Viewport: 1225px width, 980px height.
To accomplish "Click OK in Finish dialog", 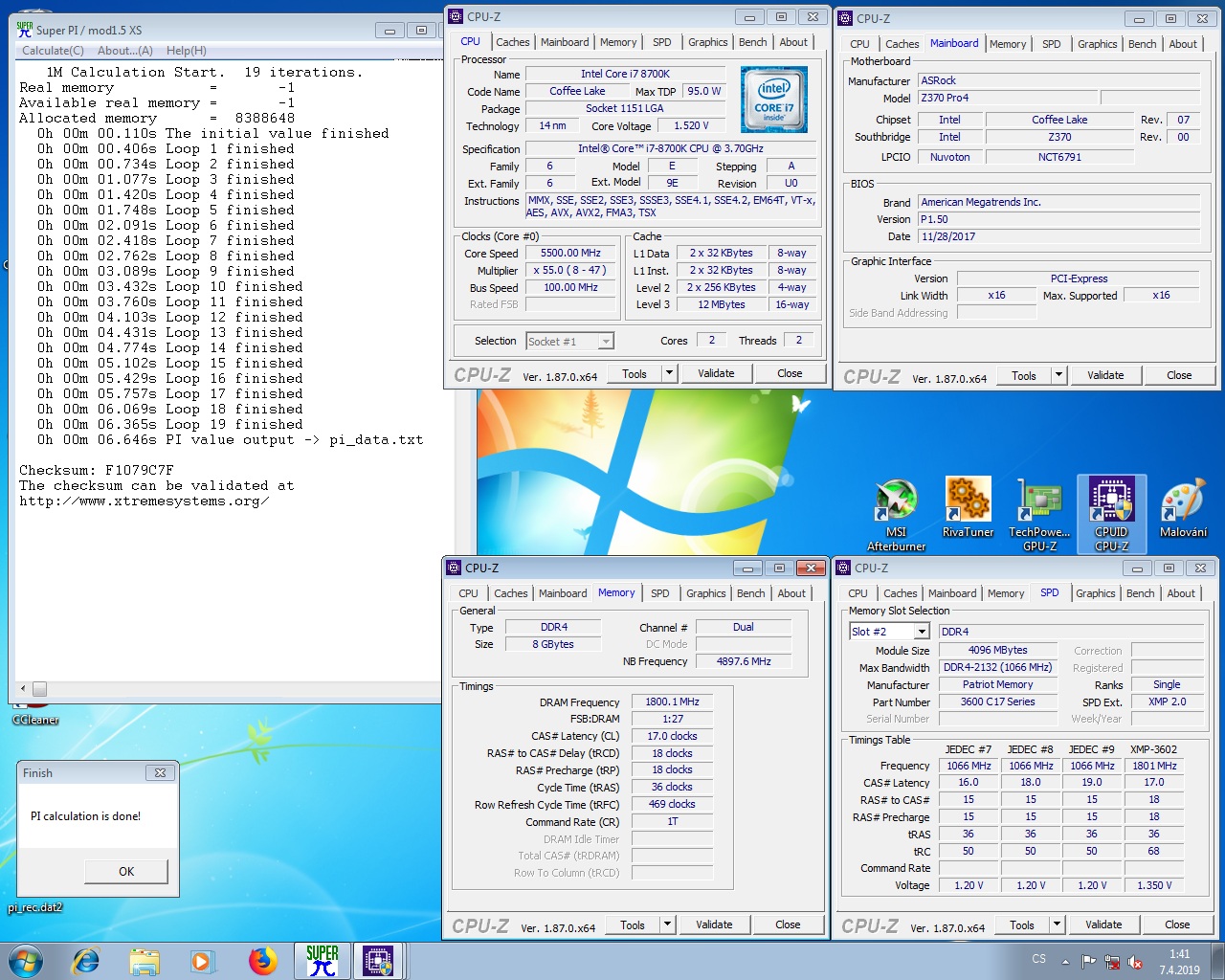I will 126,872.
